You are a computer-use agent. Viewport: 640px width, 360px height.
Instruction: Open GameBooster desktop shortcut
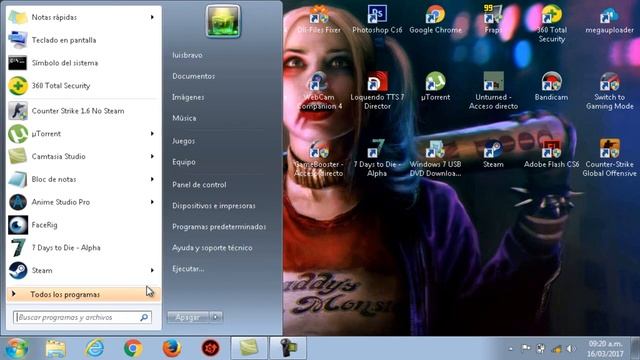pos(319,158)
